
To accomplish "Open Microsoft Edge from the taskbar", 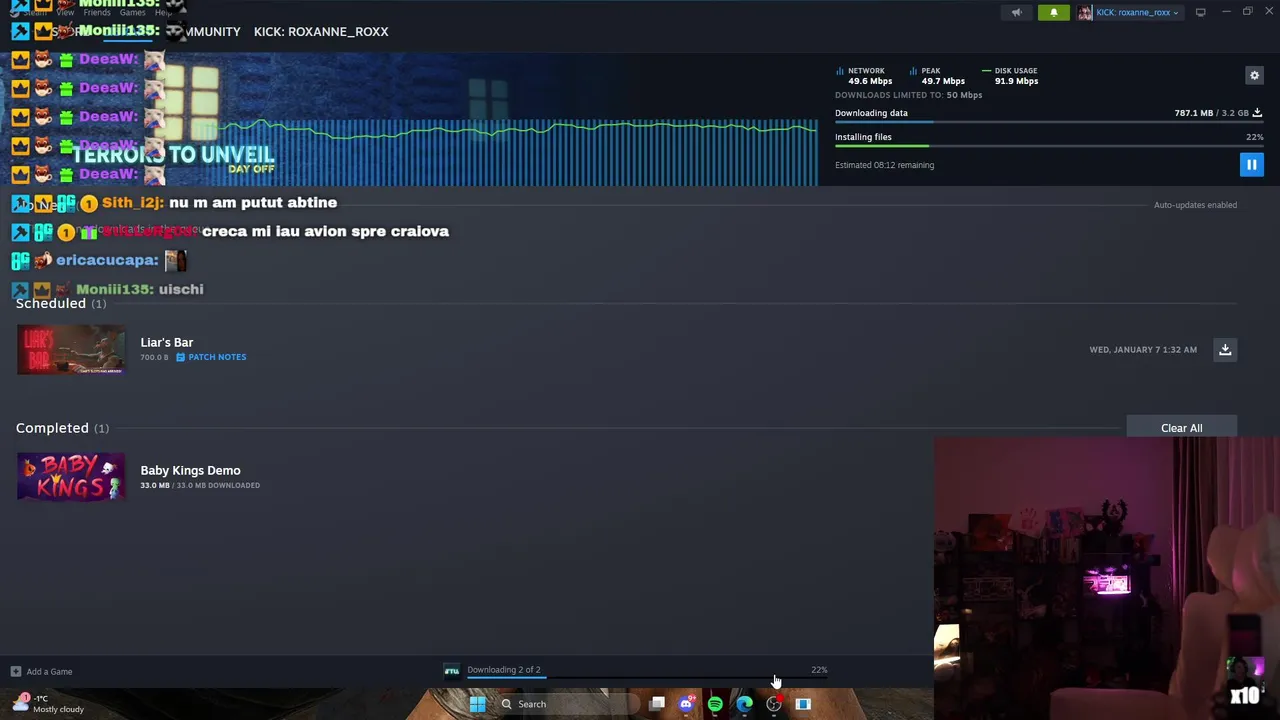I will (x=744, y=704).
